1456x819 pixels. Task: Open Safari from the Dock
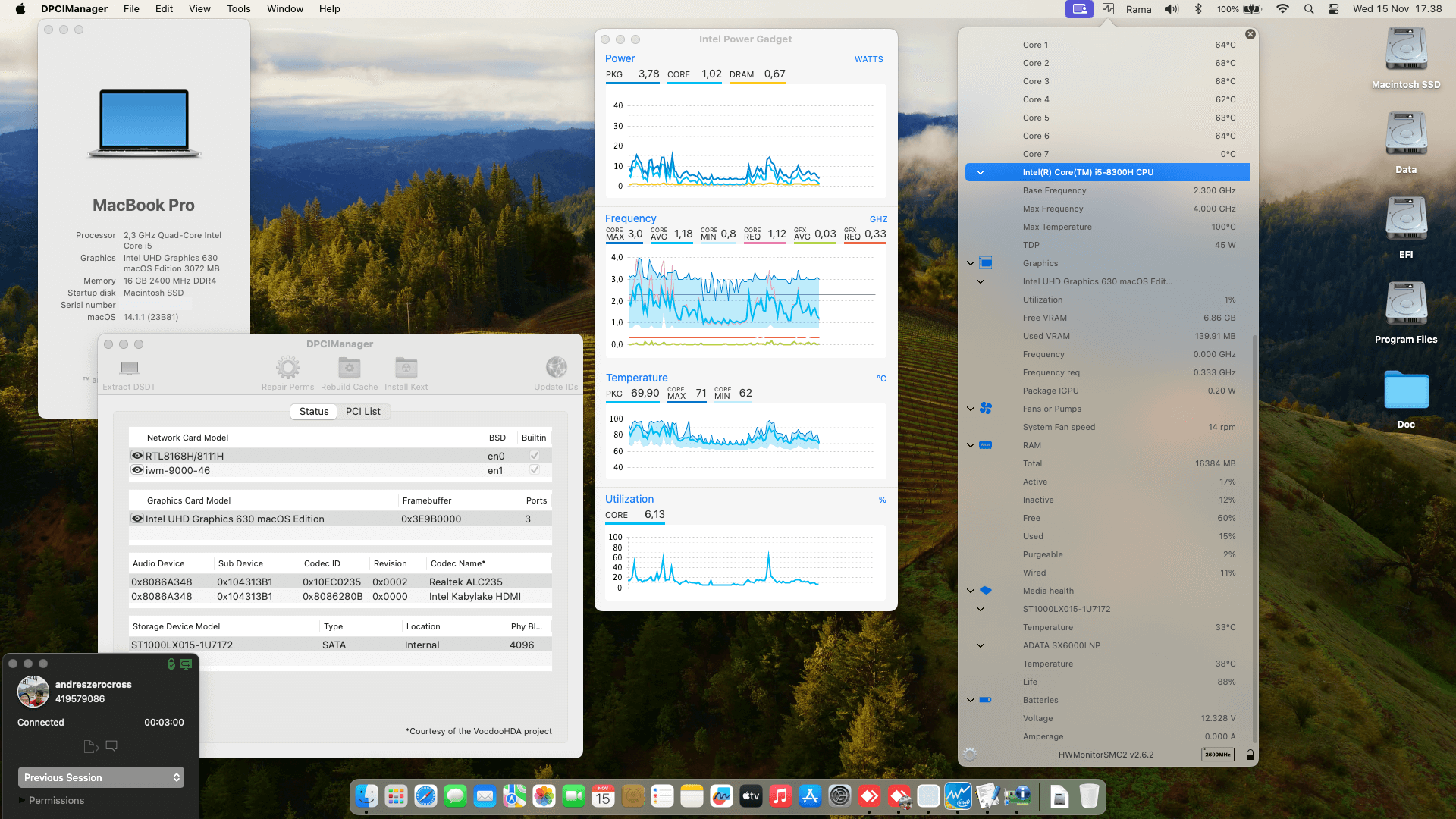click(425, 795)
